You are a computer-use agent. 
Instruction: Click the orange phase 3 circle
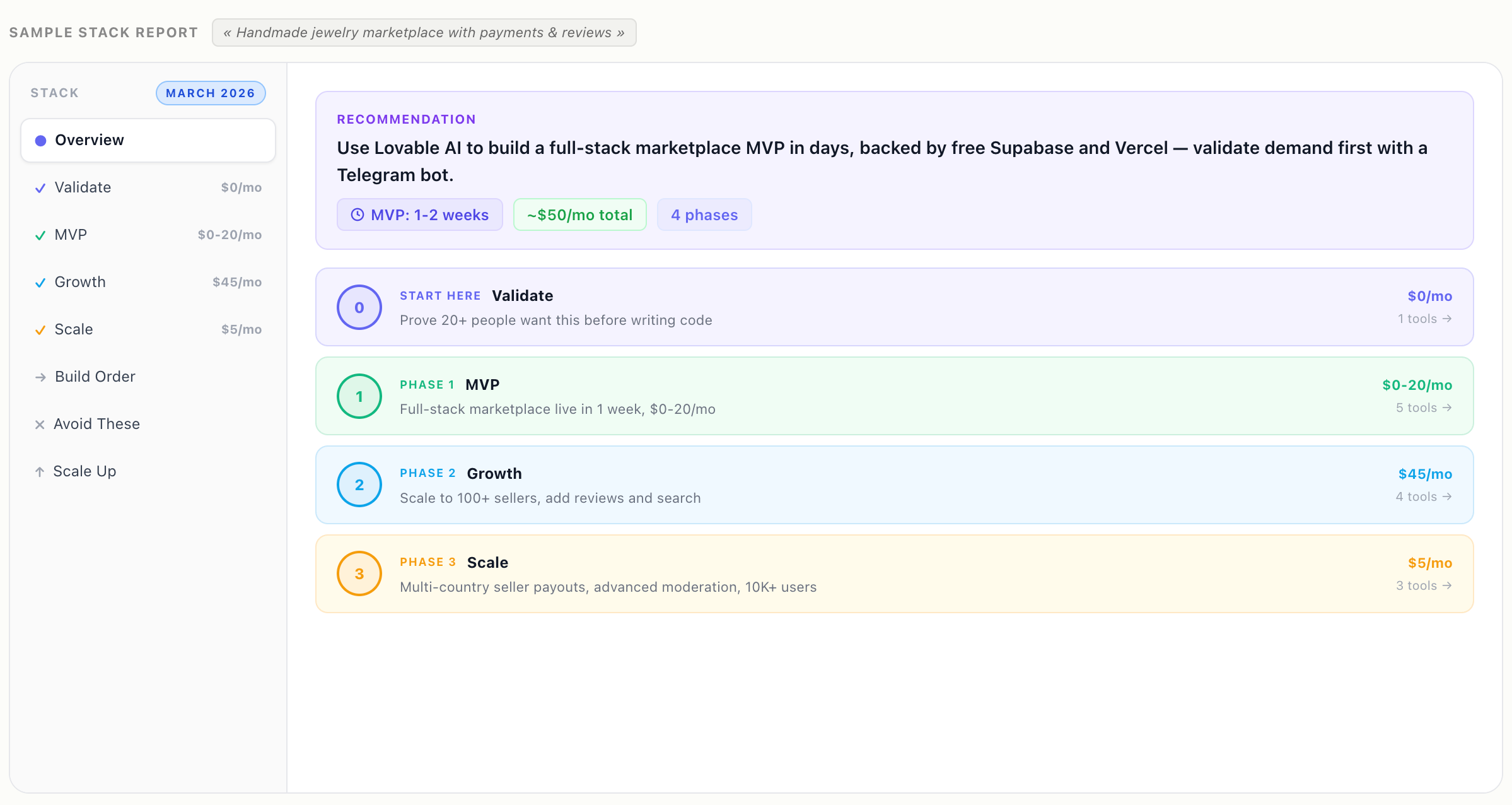pos(359,573)
